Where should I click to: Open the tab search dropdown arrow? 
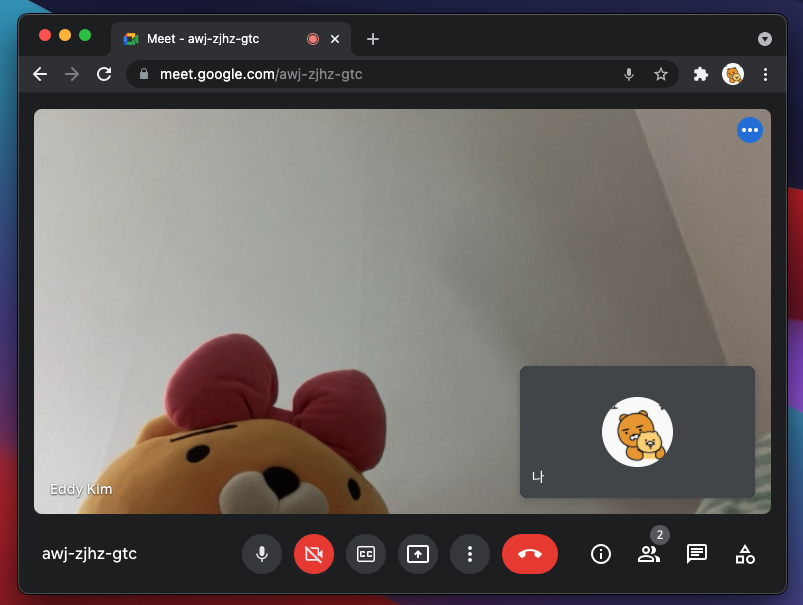coord(765,39)
